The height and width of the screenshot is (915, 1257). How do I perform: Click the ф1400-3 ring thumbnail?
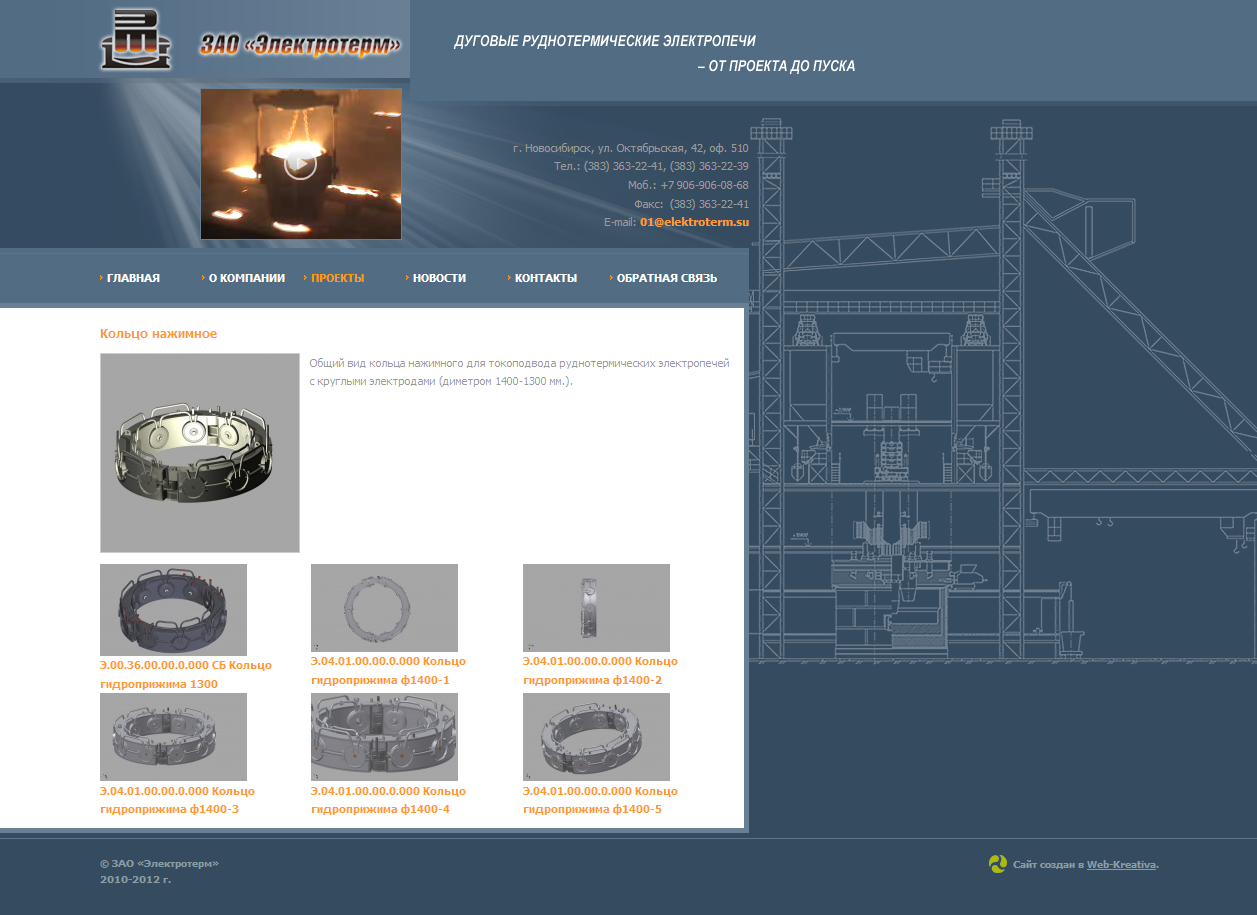(173, 736)
